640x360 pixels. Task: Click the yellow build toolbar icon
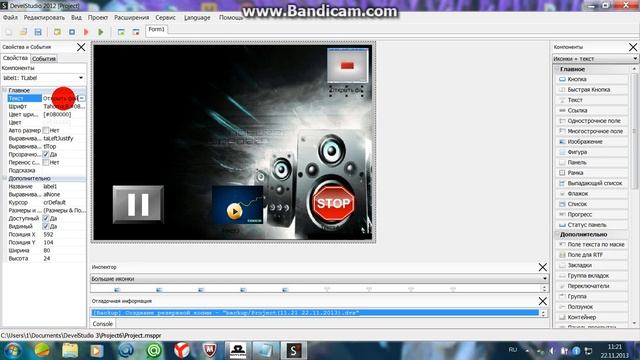[57, 32]
